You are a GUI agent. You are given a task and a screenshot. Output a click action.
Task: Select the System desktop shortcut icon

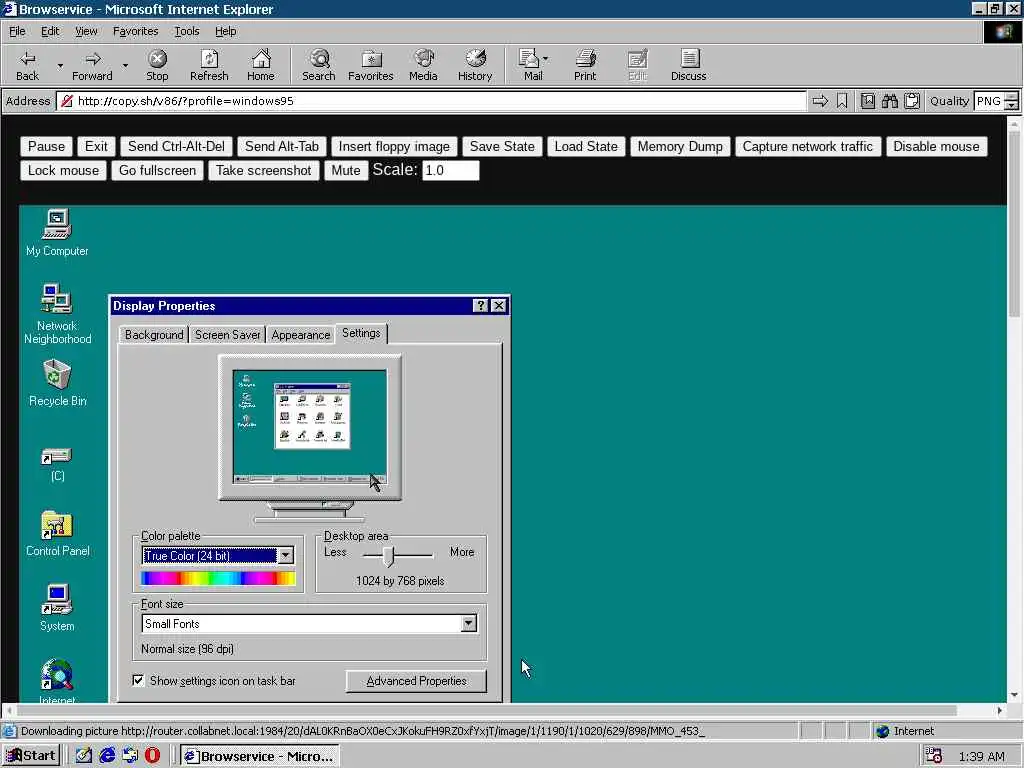57,608
